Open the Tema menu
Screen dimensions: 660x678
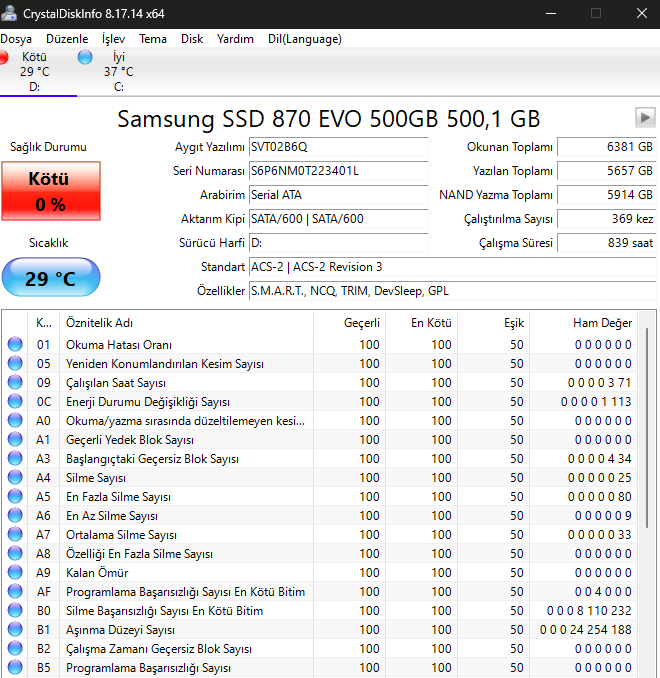[x=153, y=39]
